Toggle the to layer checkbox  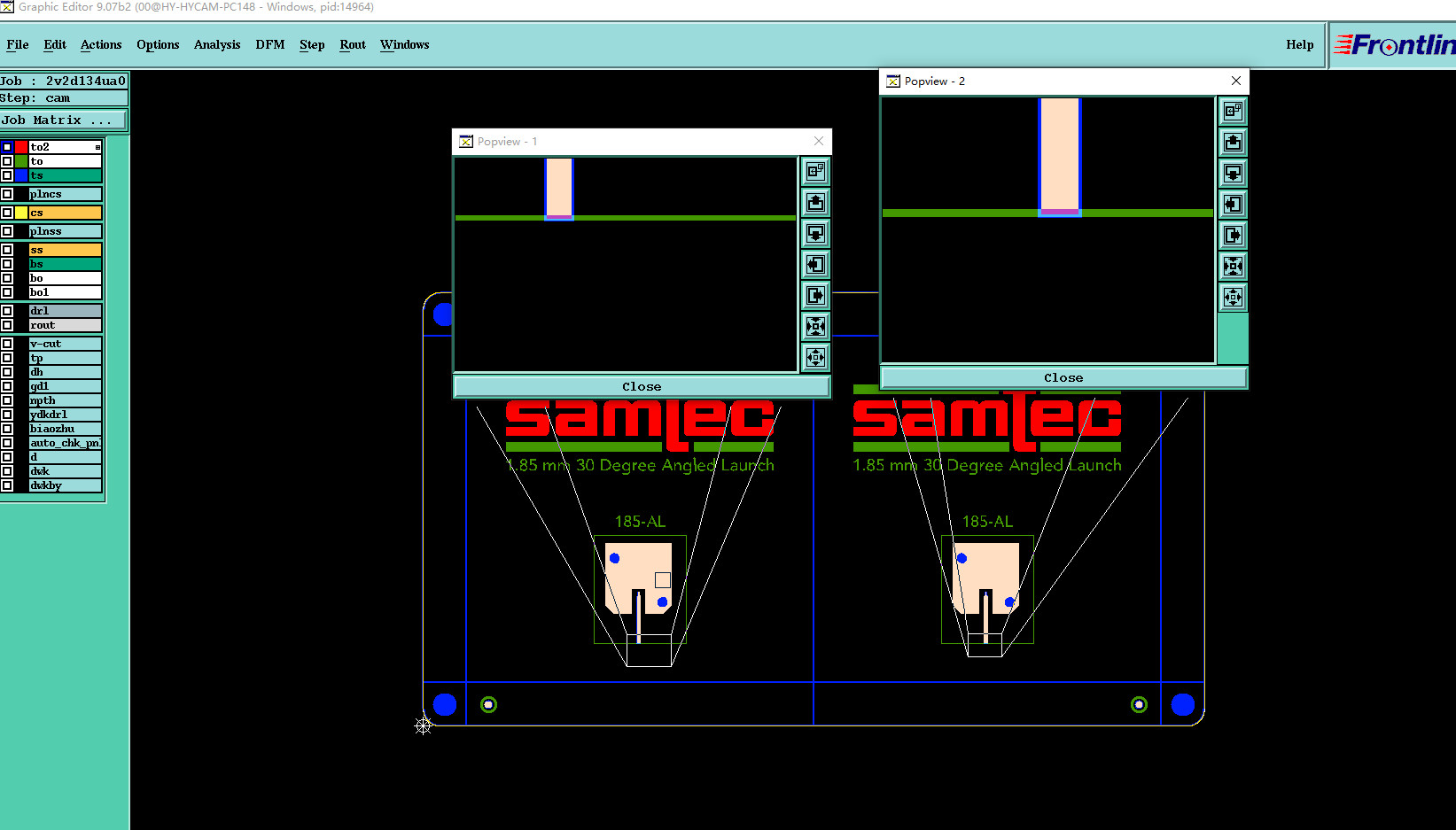coord(7,161)
